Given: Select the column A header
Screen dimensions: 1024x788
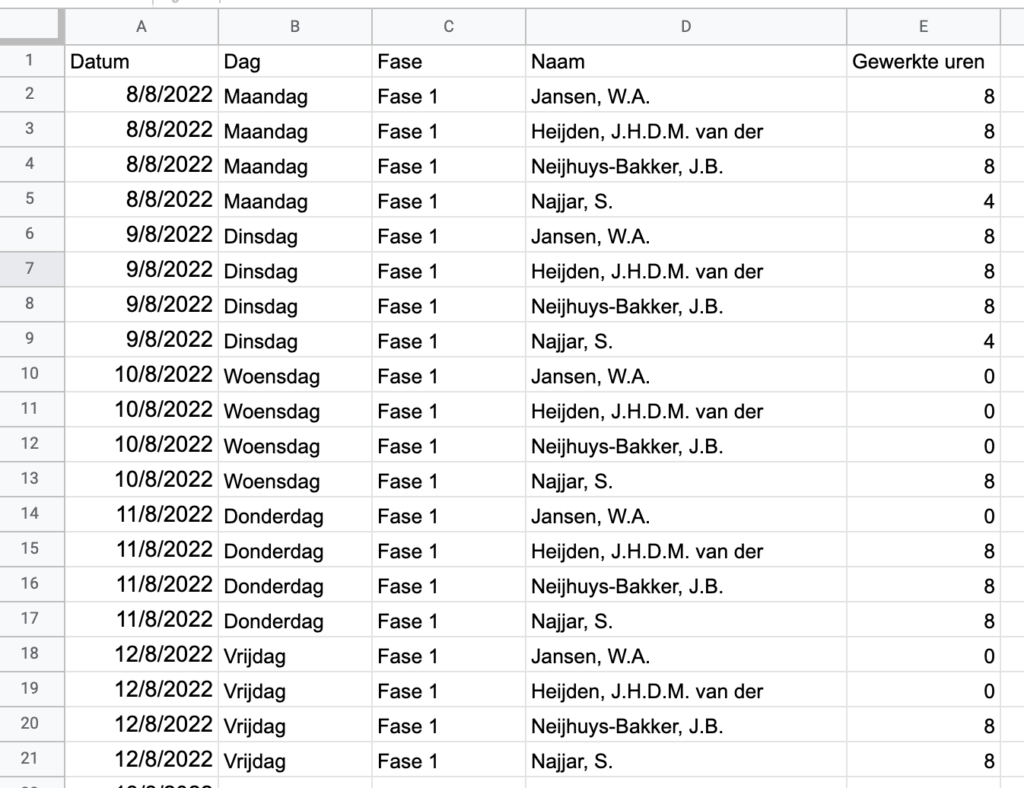Looking at the screenshot, I should pyautogui.click(x=141, y=27).
